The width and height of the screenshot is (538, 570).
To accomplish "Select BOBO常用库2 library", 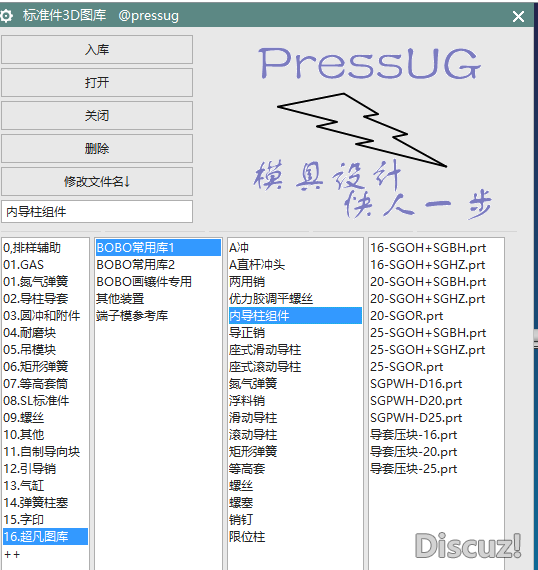I will [158, 265].
